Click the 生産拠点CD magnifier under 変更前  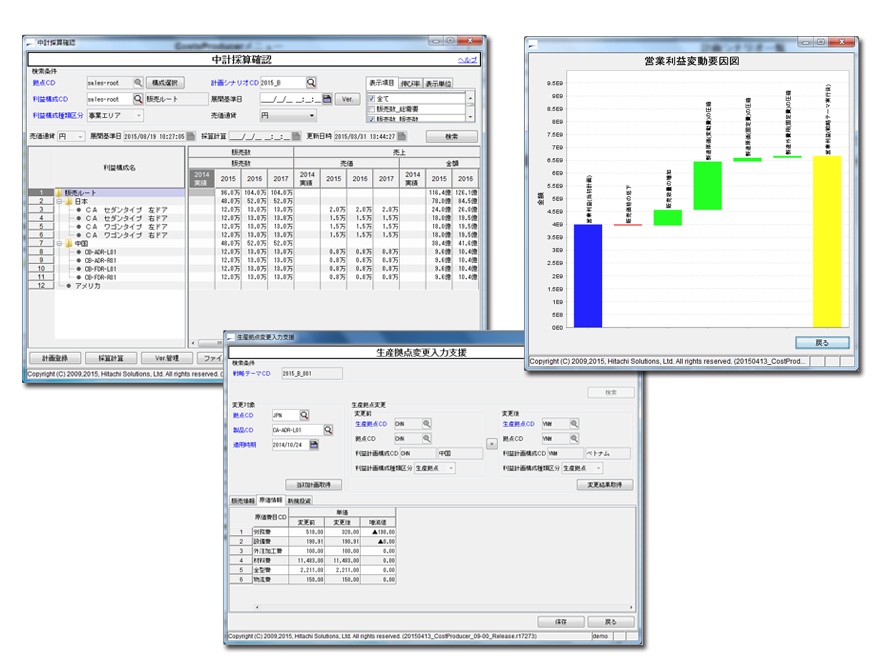(426, 424)
